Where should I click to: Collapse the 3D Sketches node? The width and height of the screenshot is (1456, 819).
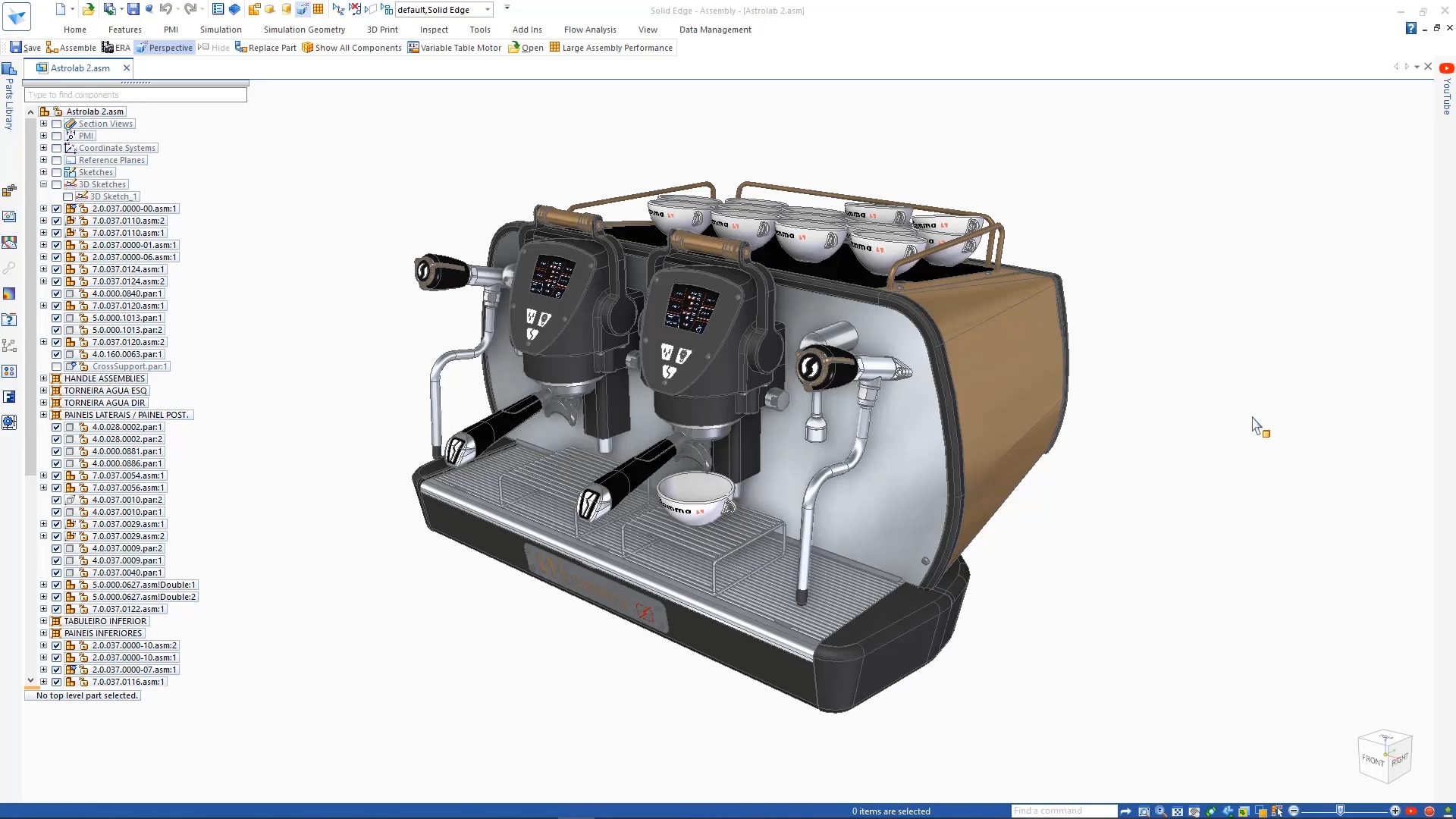pos(43,184)
